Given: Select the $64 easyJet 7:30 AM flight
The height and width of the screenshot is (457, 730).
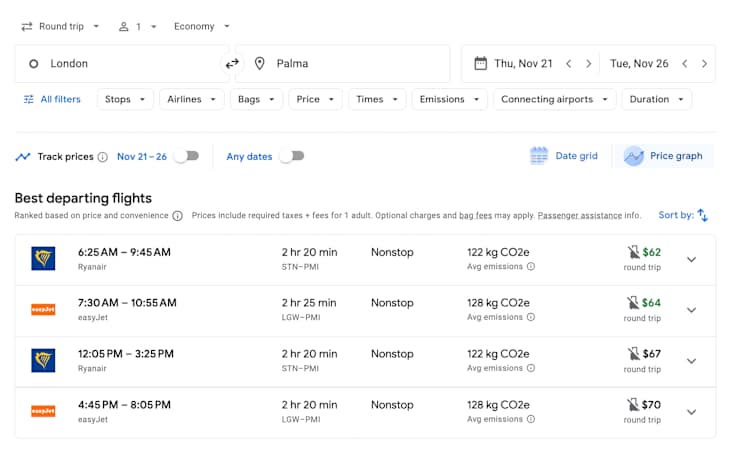Looking at the screenshot, I should pyautogui.click(x=350, y=310).
